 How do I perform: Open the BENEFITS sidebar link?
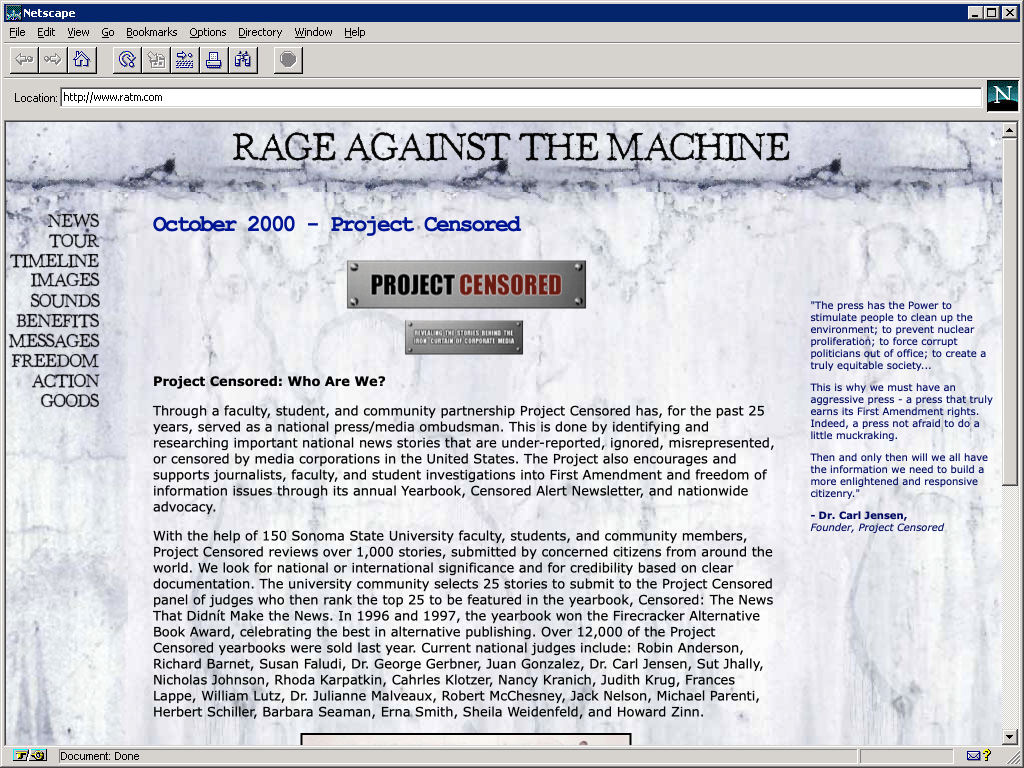click(x=57, y=321)
